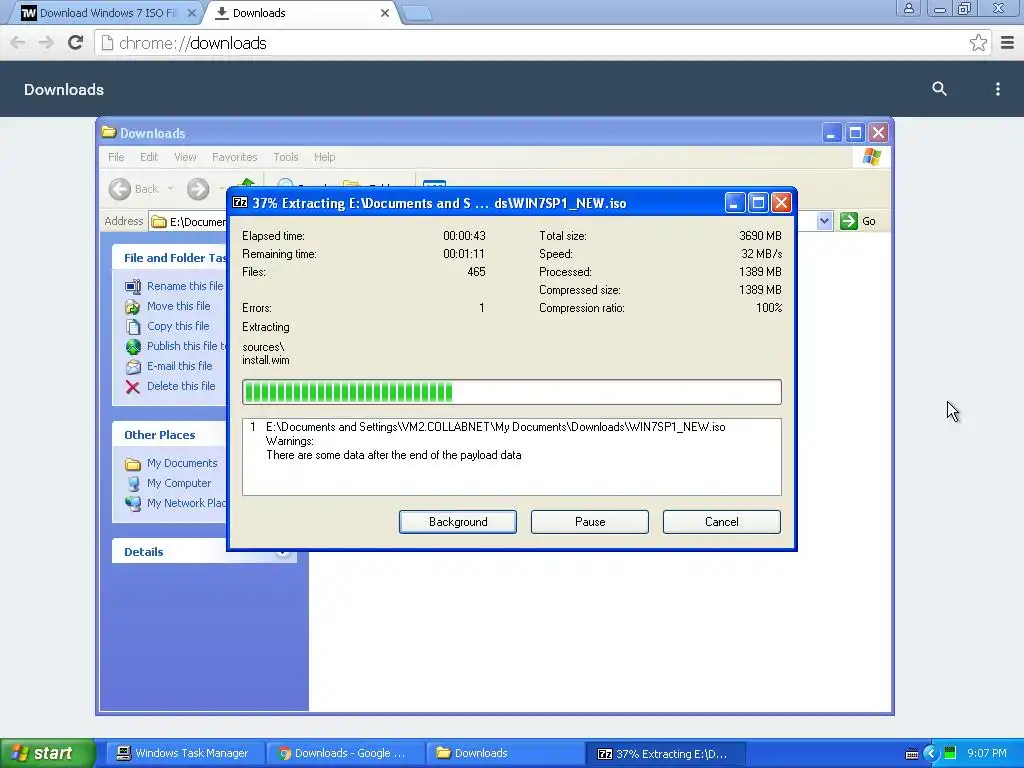1024x768 pixels.
Task: Open My Network Places link
Action: coord(186,503)
